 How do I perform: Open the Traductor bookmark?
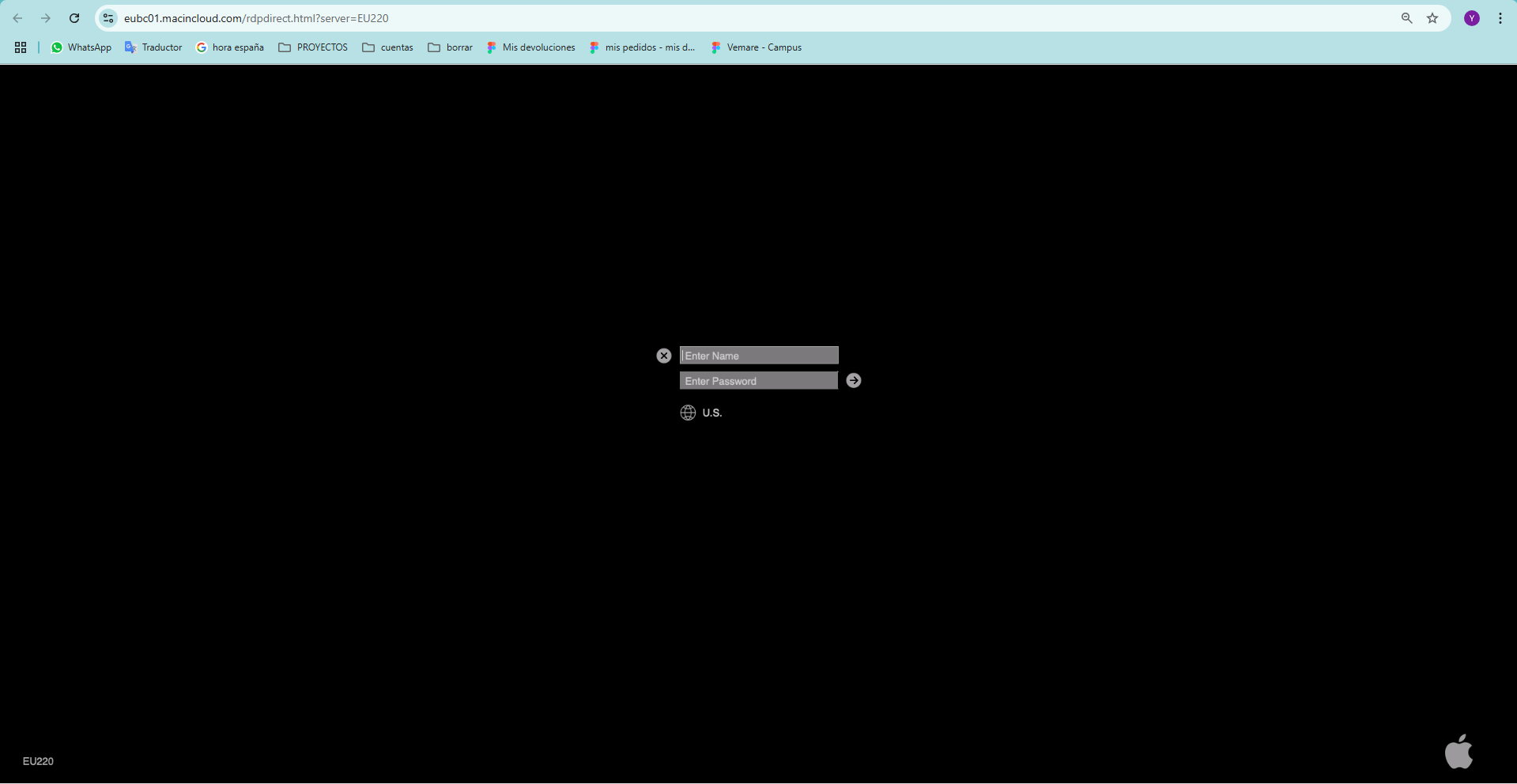[153, 47]
